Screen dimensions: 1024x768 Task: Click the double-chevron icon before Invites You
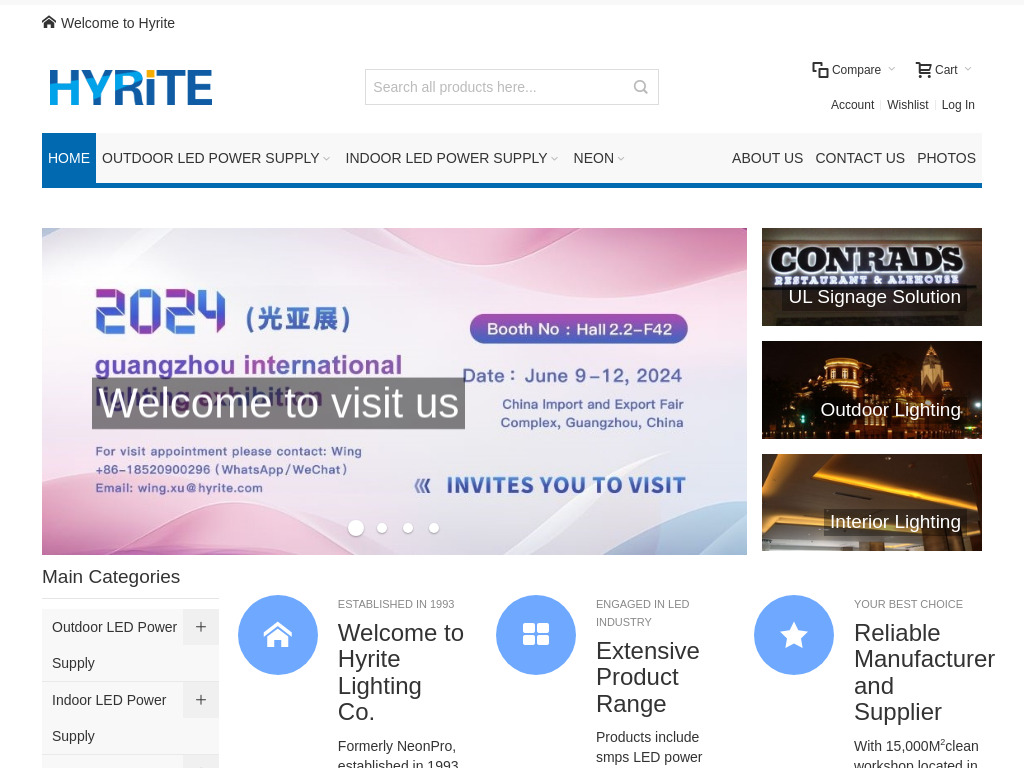(x=423, y=486)
